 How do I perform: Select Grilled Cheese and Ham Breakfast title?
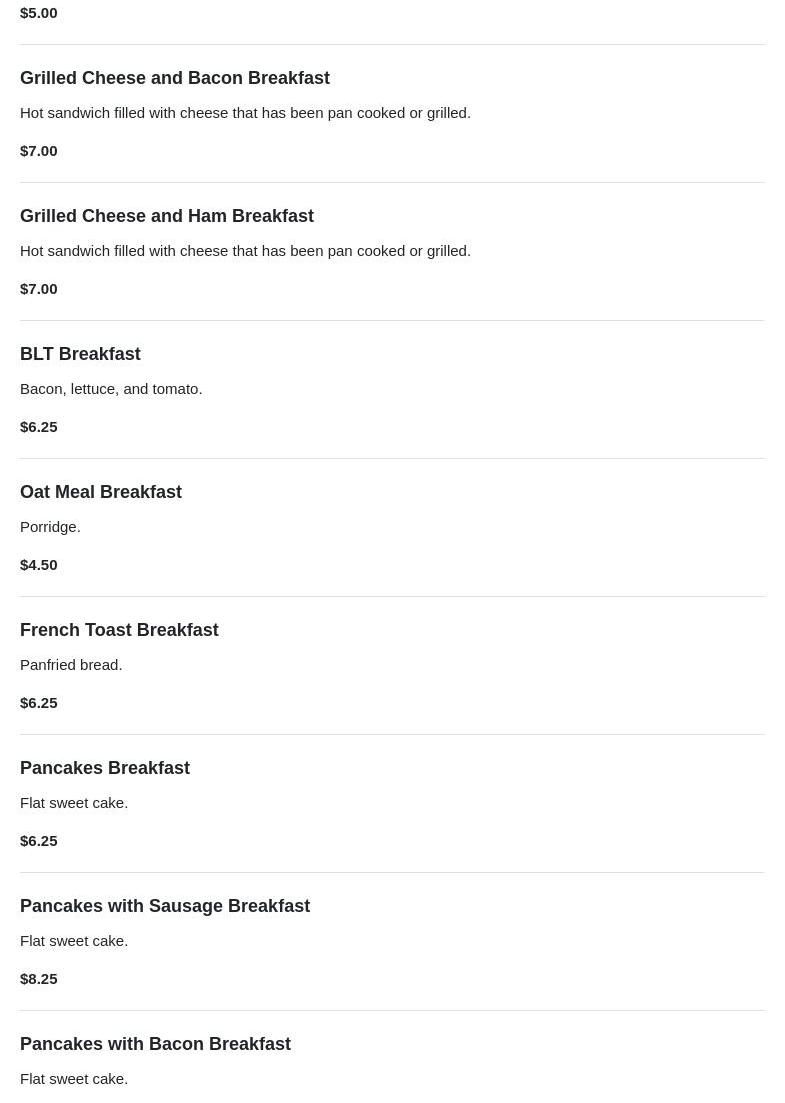tap(167, 216)
